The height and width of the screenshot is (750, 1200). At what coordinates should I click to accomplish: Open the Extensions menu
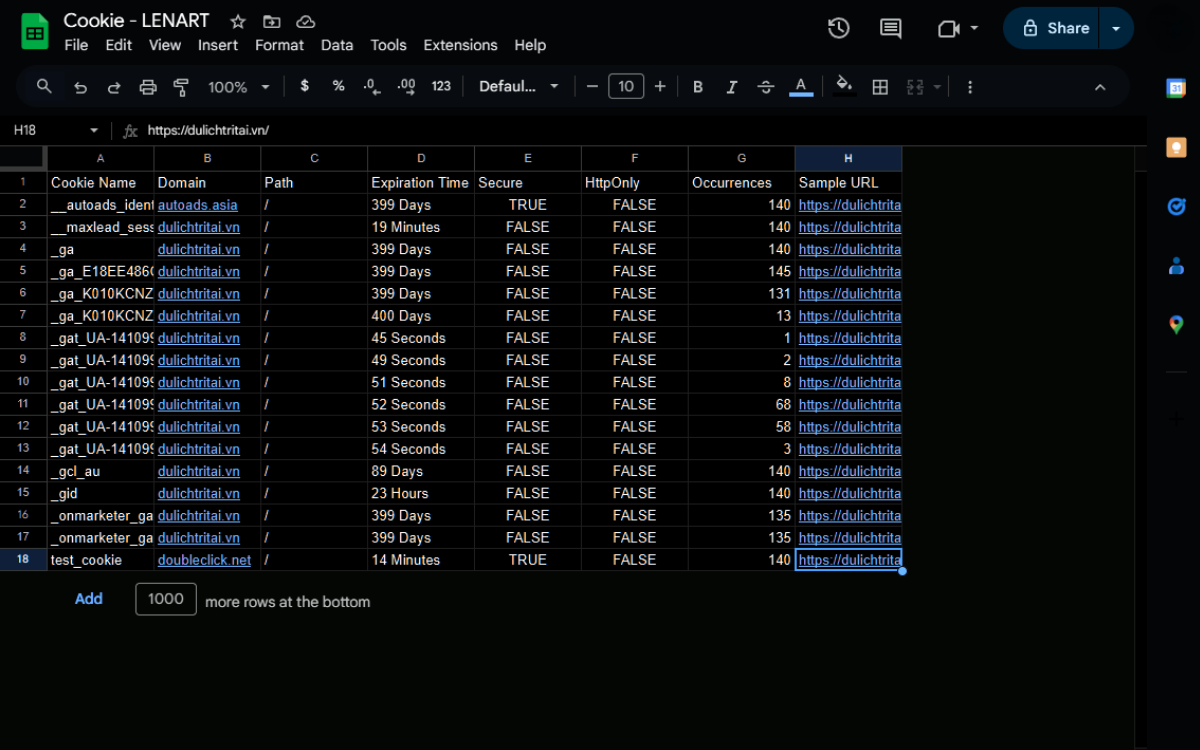click(460, 45)
